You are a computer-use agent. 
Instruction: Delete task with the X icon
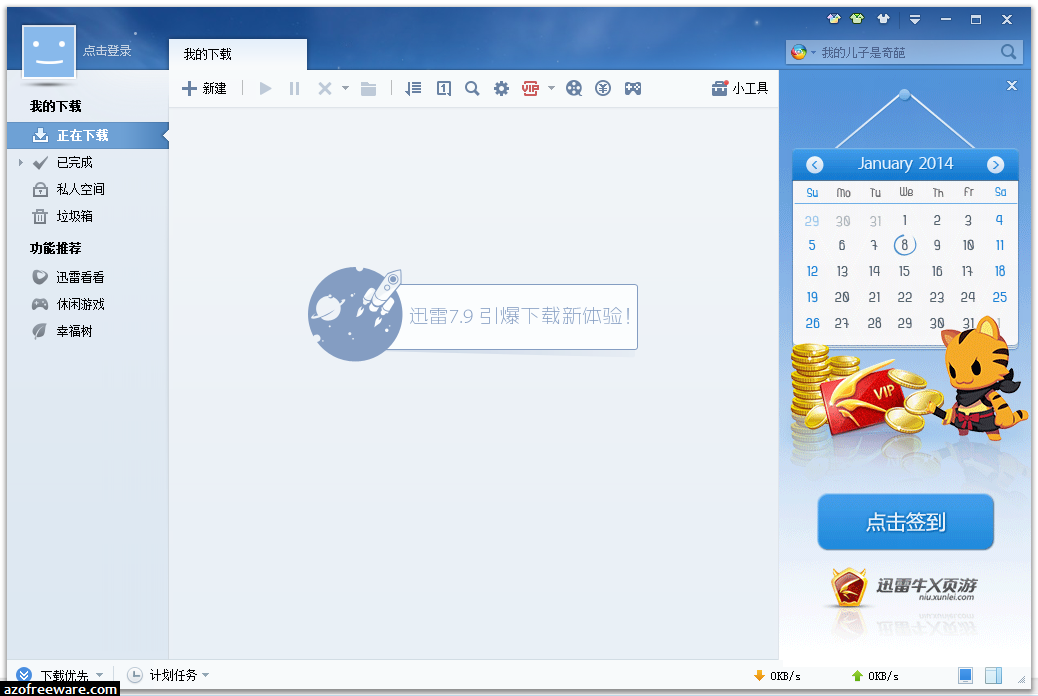[324, 88]
